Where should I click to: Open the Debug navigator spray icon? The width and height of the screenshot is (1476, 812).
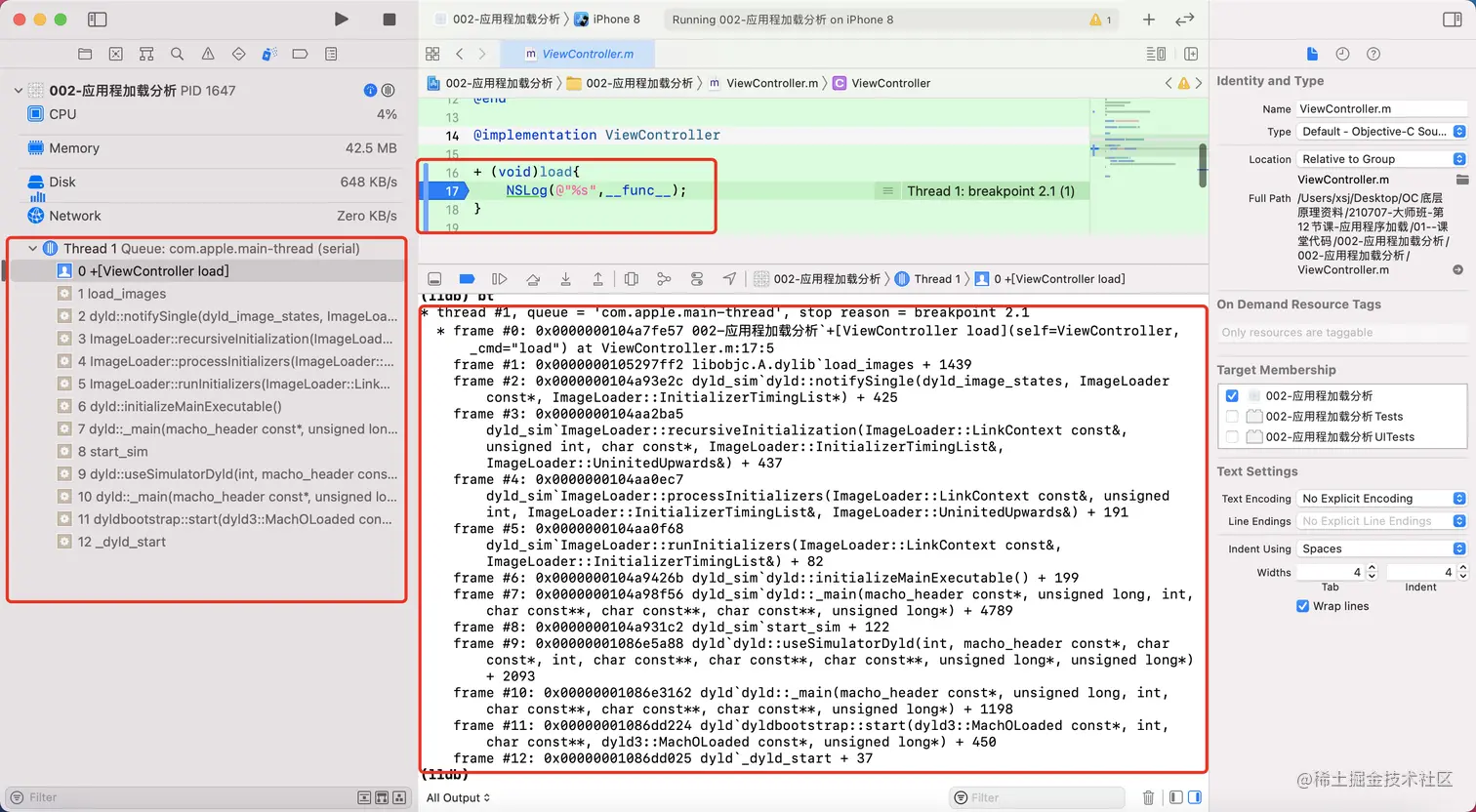click(269, 55)
